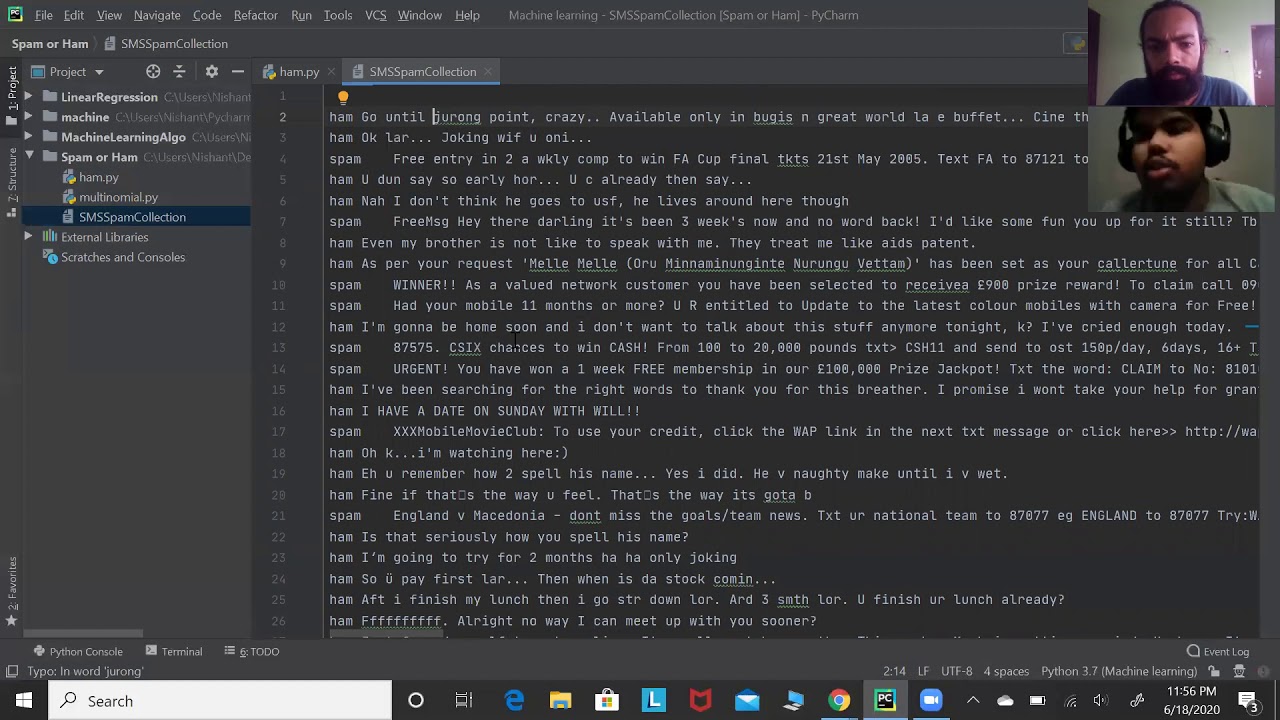Launch Microsoft Edge from taskbar
The height and width of the screenshot is (720, 1280).
click(514, 701)
